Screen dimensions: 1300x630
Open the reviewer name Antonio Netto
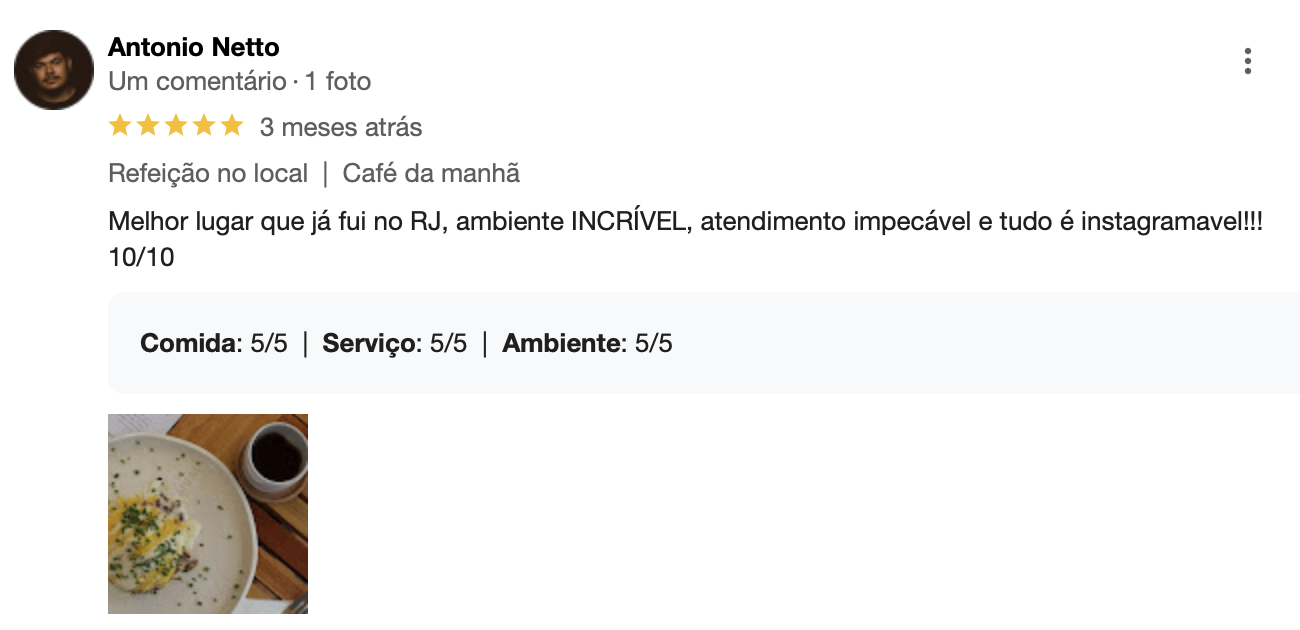(x=194, y=47)
